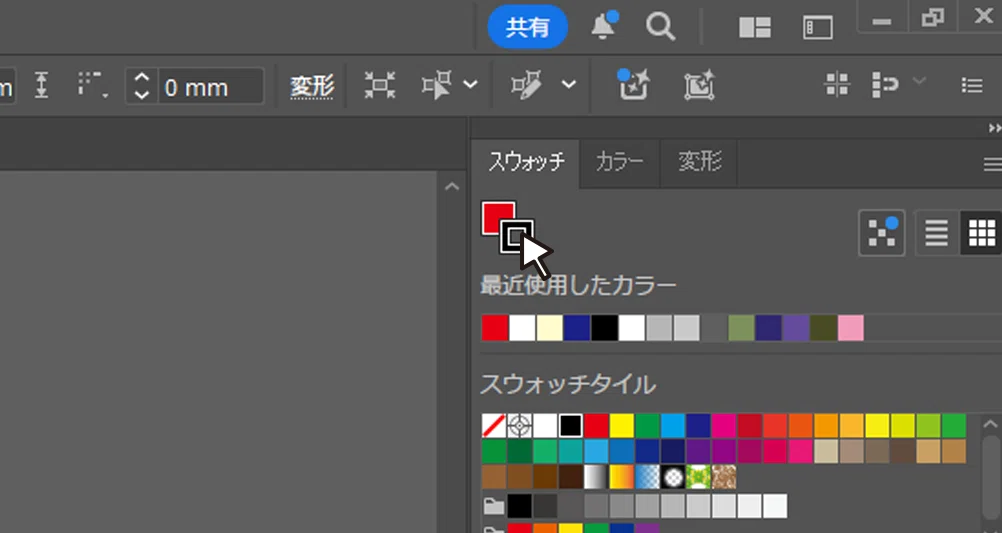Select the yellow-orange gradient swatch
The width and height of the screenshot is (1002, 533).
click(x=622, y=477)
